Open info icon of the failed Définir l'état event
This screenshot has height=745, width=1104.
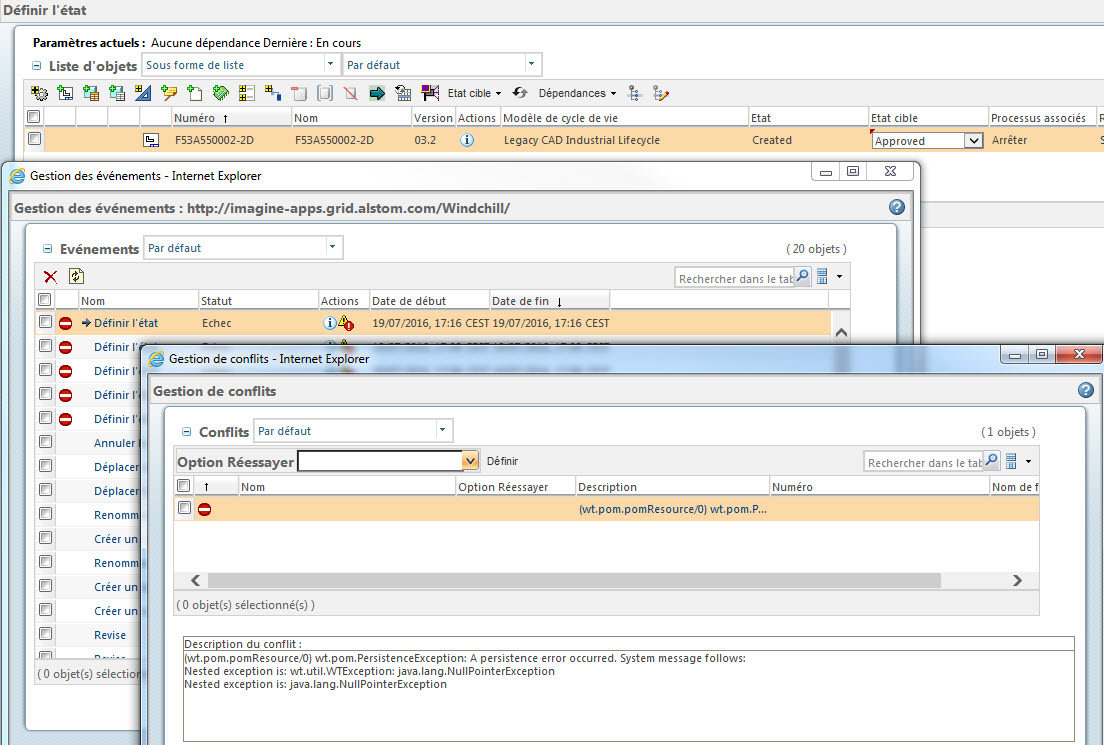click(x=329, y=323)
